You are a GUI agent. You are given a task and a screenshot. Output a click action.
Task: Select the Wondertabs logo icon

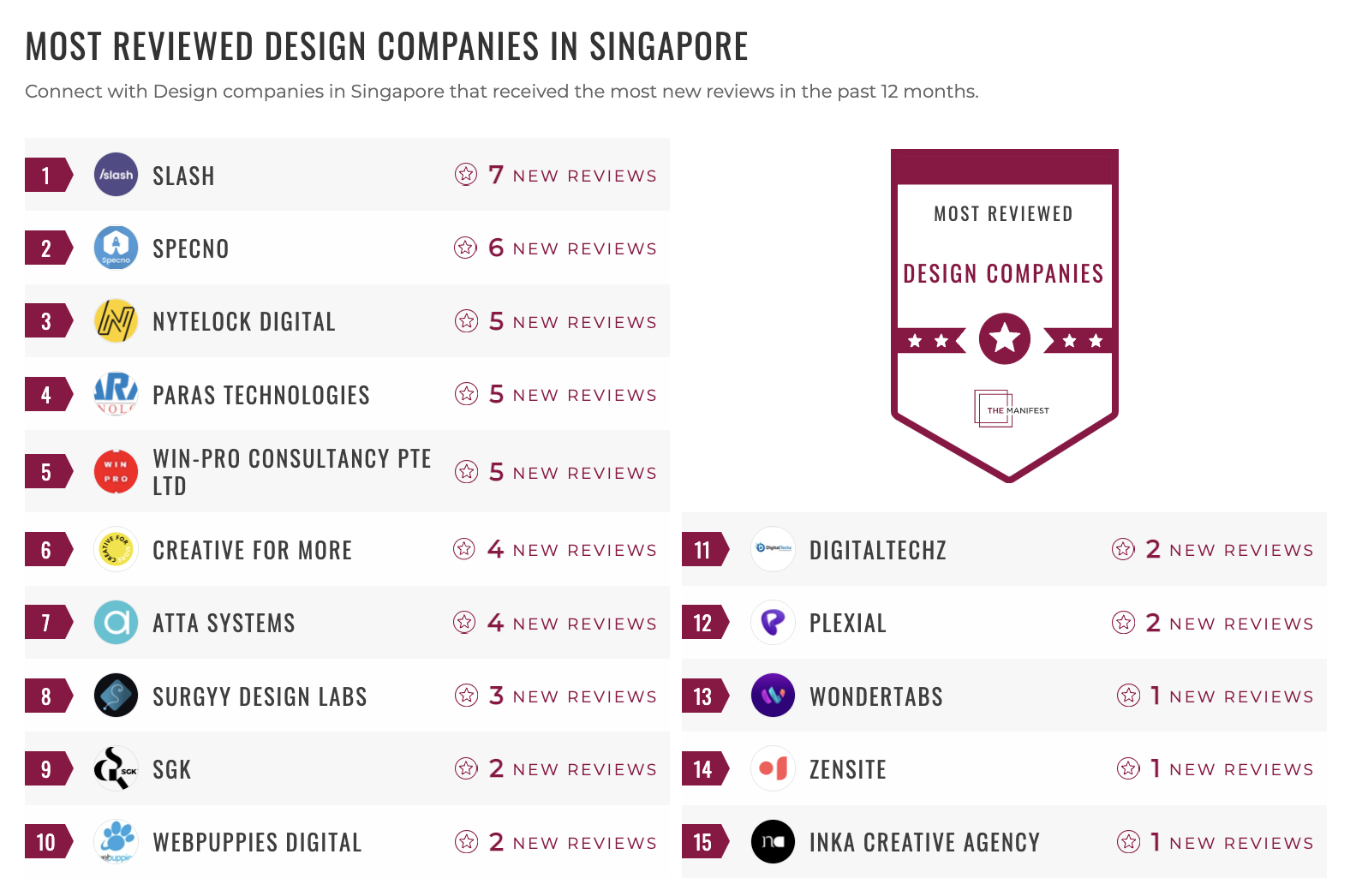point(773,696)
